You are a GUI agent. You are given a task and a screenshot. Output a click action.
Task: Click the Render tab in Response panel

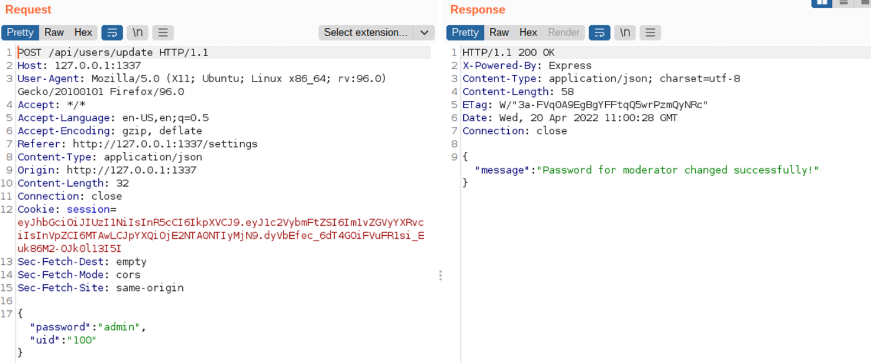[x=564, y=33]
